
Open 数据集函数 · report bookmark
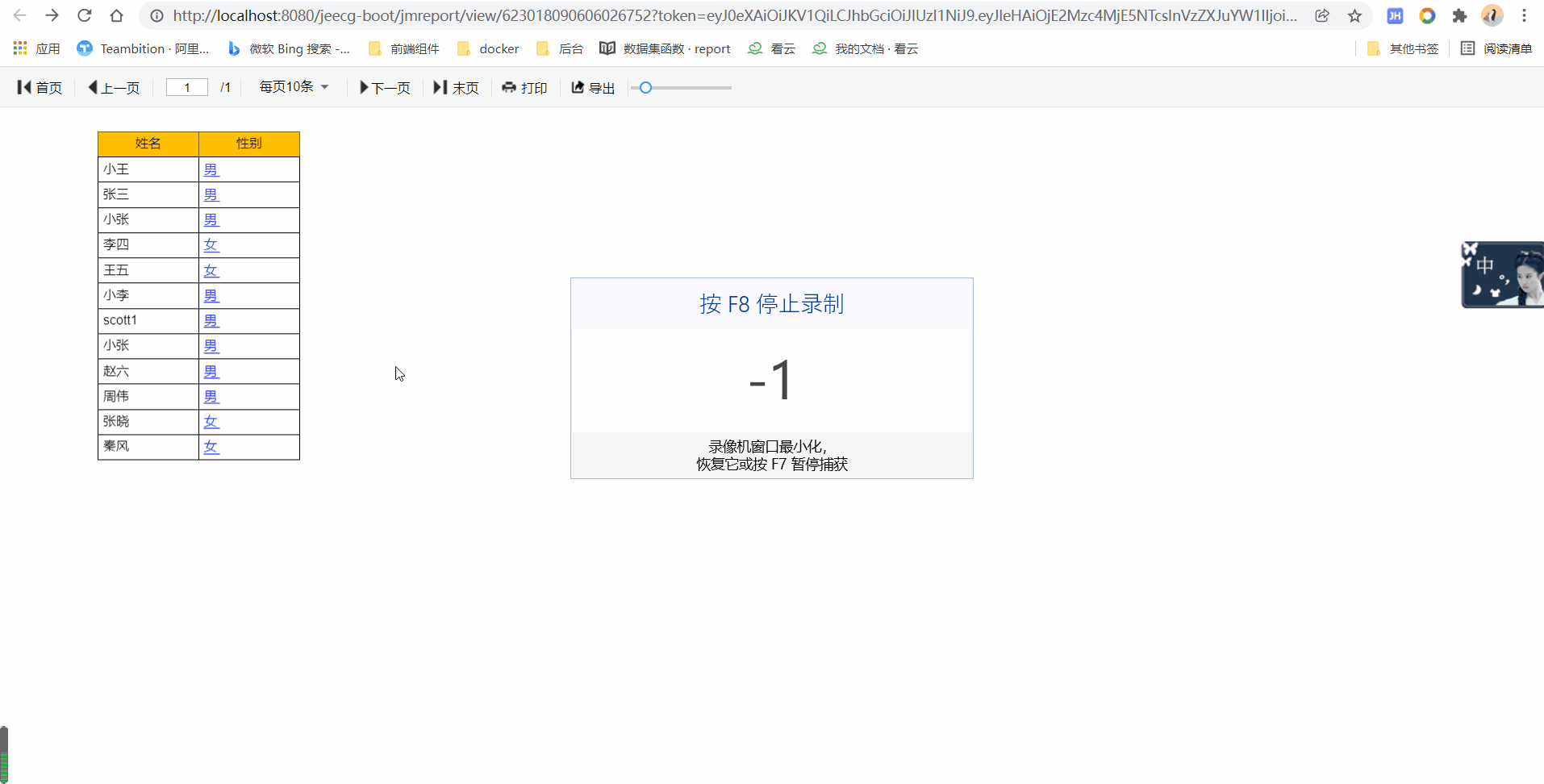(x=665, y=48)
